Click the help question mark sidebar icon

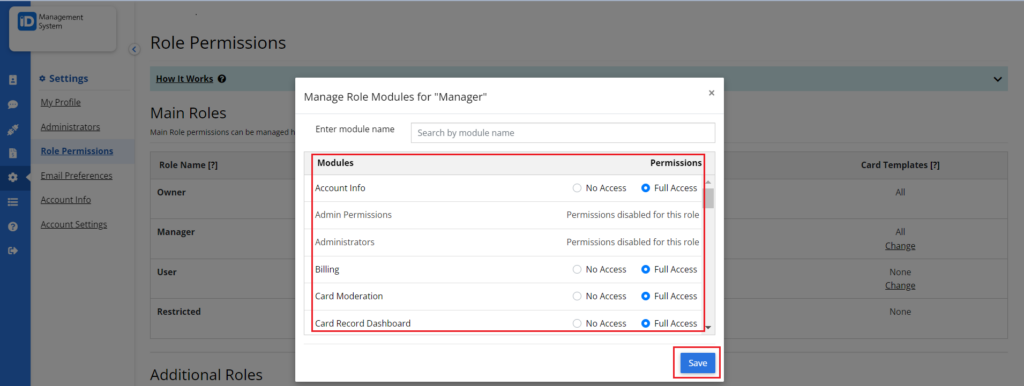coord(12,226)
